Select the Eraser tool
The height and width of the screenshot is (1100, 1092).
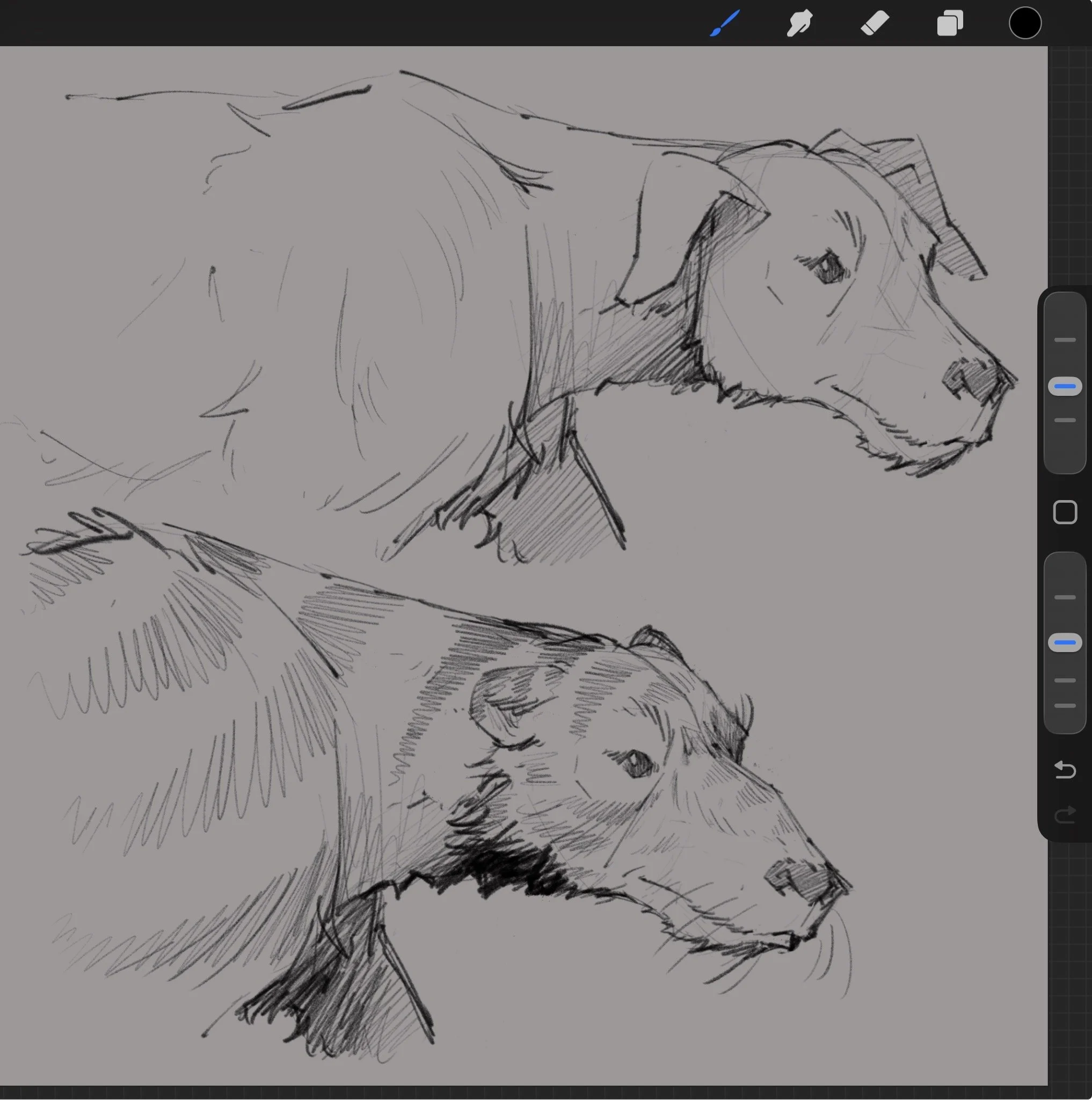875,23
